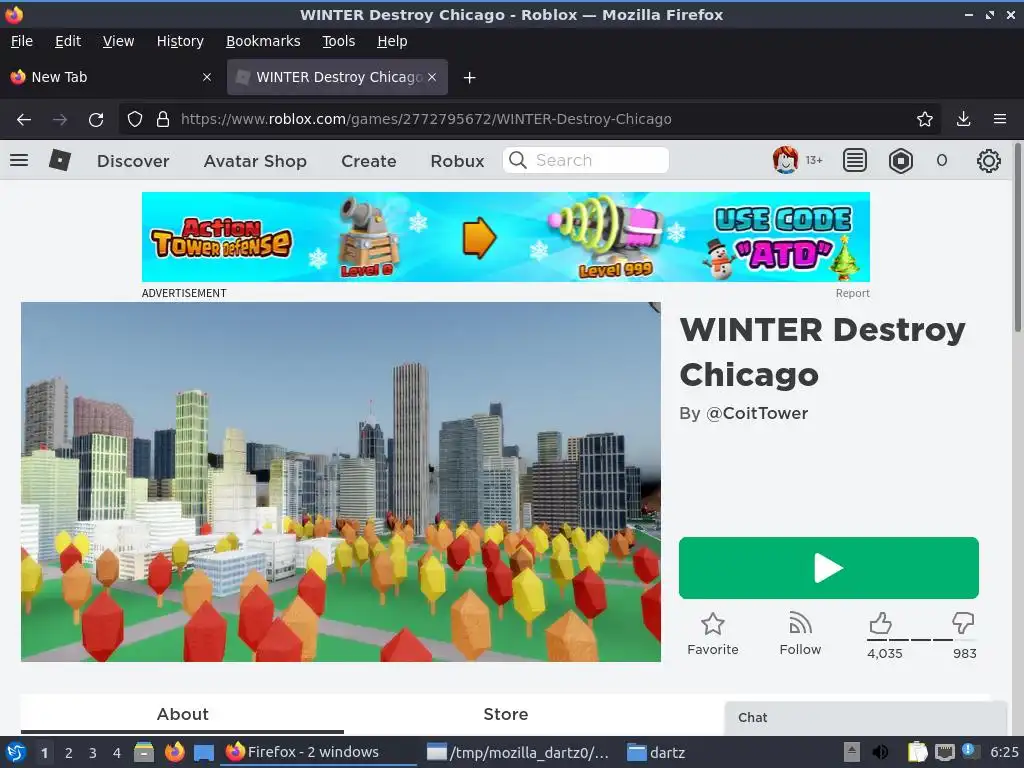Like the game with thumbs up
Image resolution: width=1024 pixels, height=768 pixels.
click(x=880, y=623)
